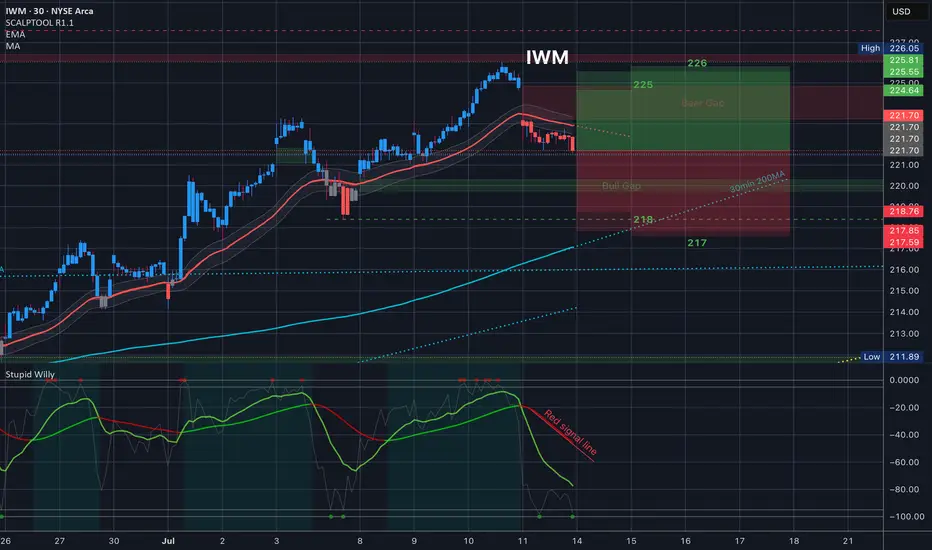Select the large IWM text annotation
932x550 pixels.
547,57
